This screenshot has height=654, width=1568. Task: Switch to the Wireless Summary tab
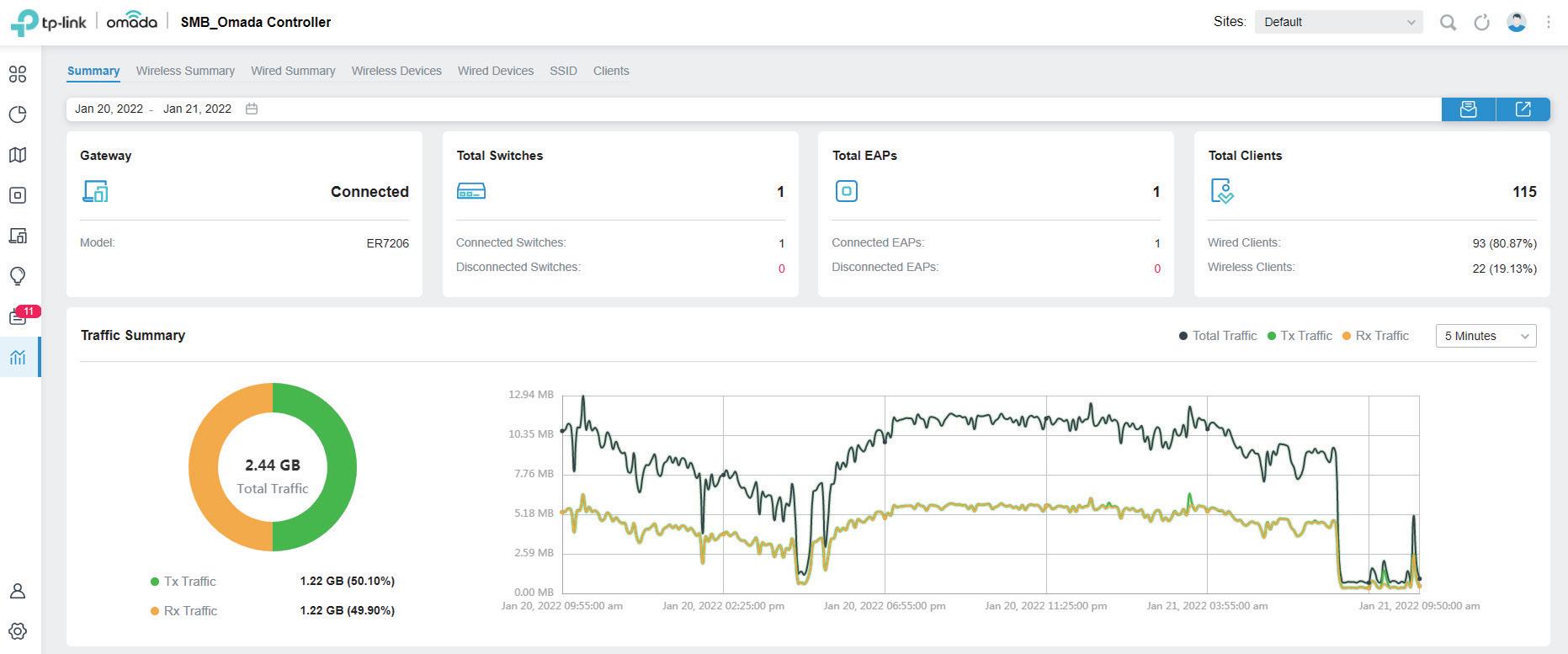185,72
